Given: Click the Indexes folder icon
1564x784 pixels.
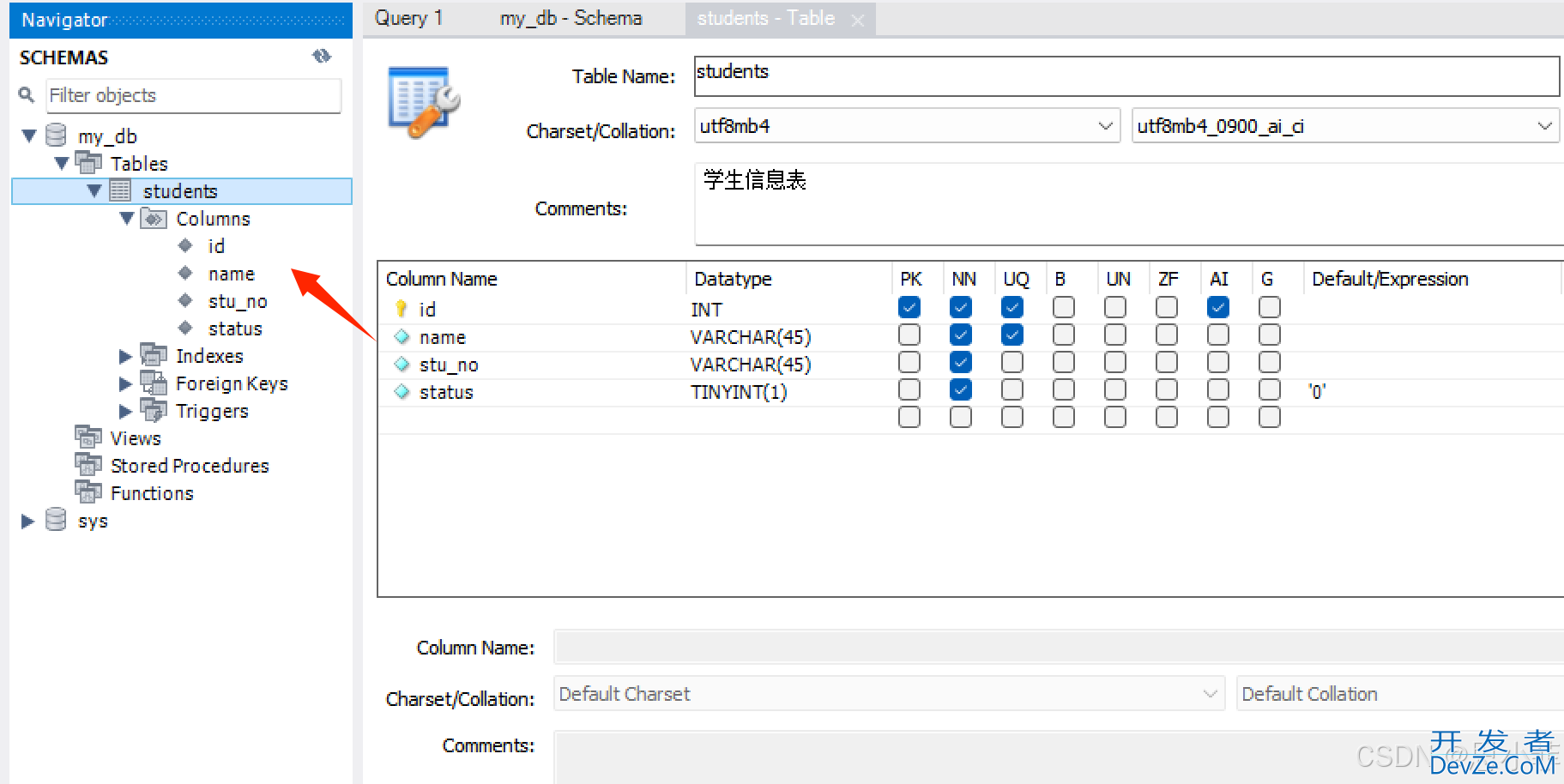Looking at the screenshot, I should [x=154, y=355].
